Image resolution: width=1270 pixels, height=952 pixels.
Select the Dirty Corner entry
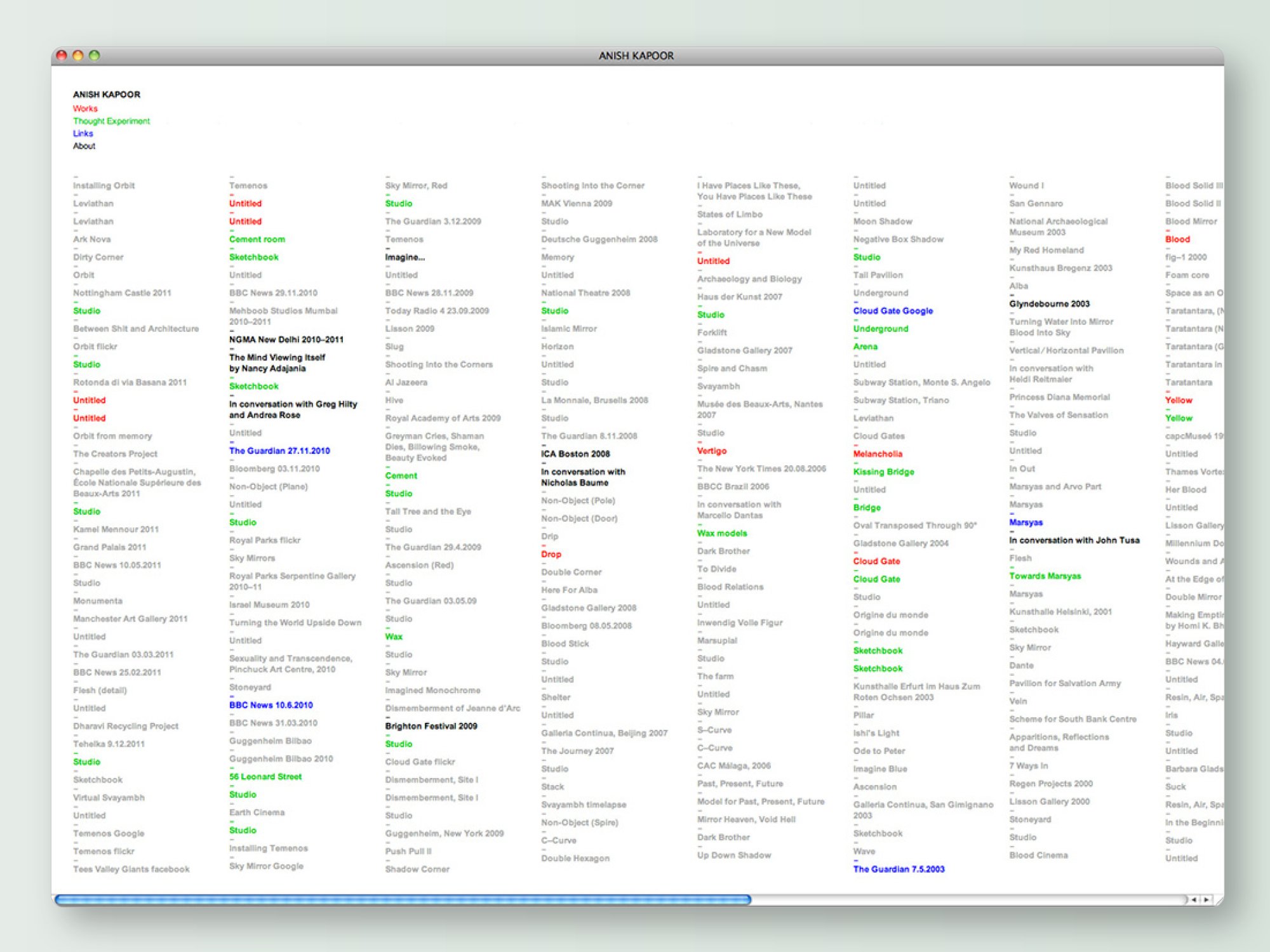point(98,257)
